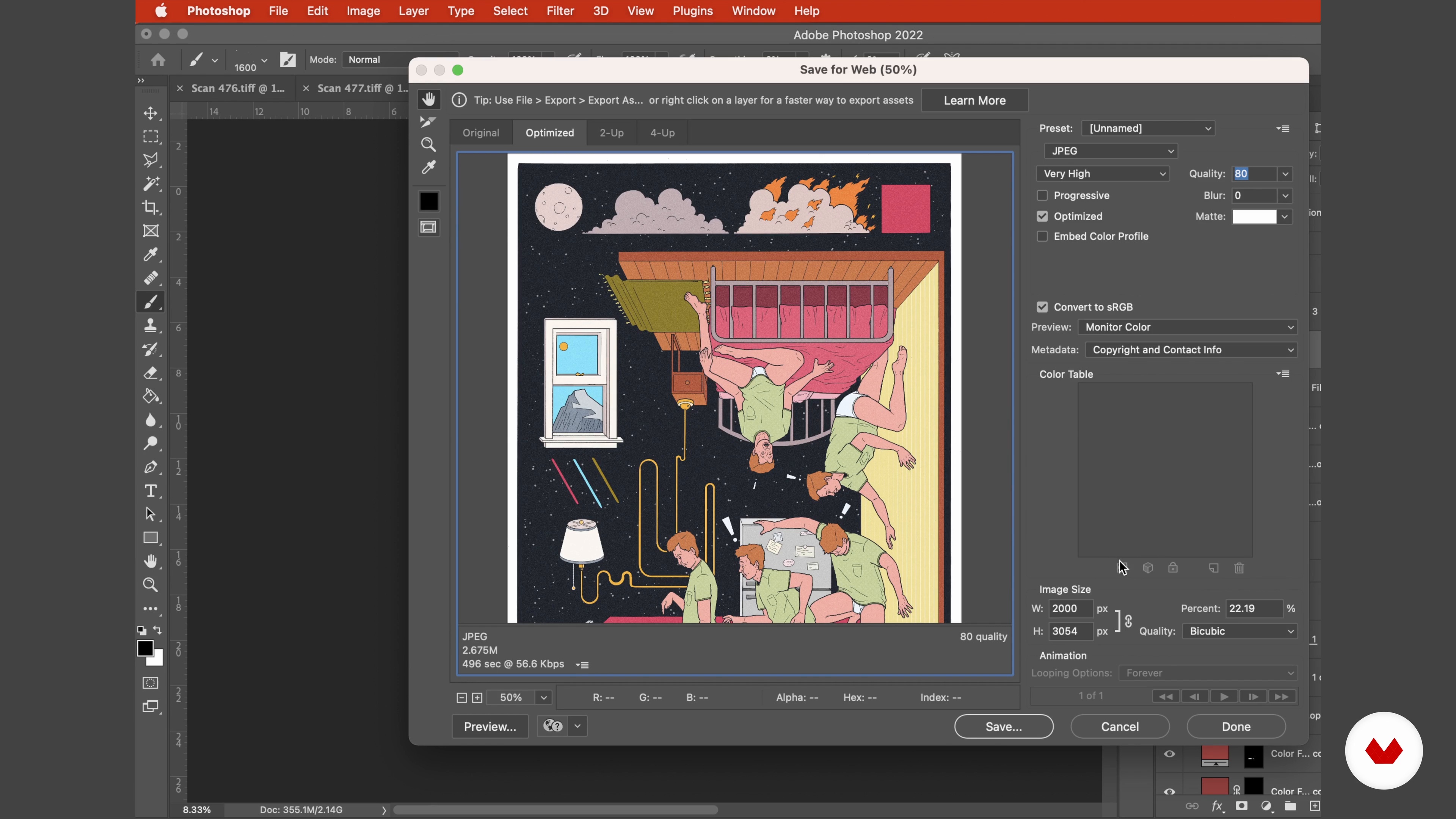This screenshot has height=819, width=1456.
Task: Open the Layer menu in menu bar
Action: tap(413, 11)
